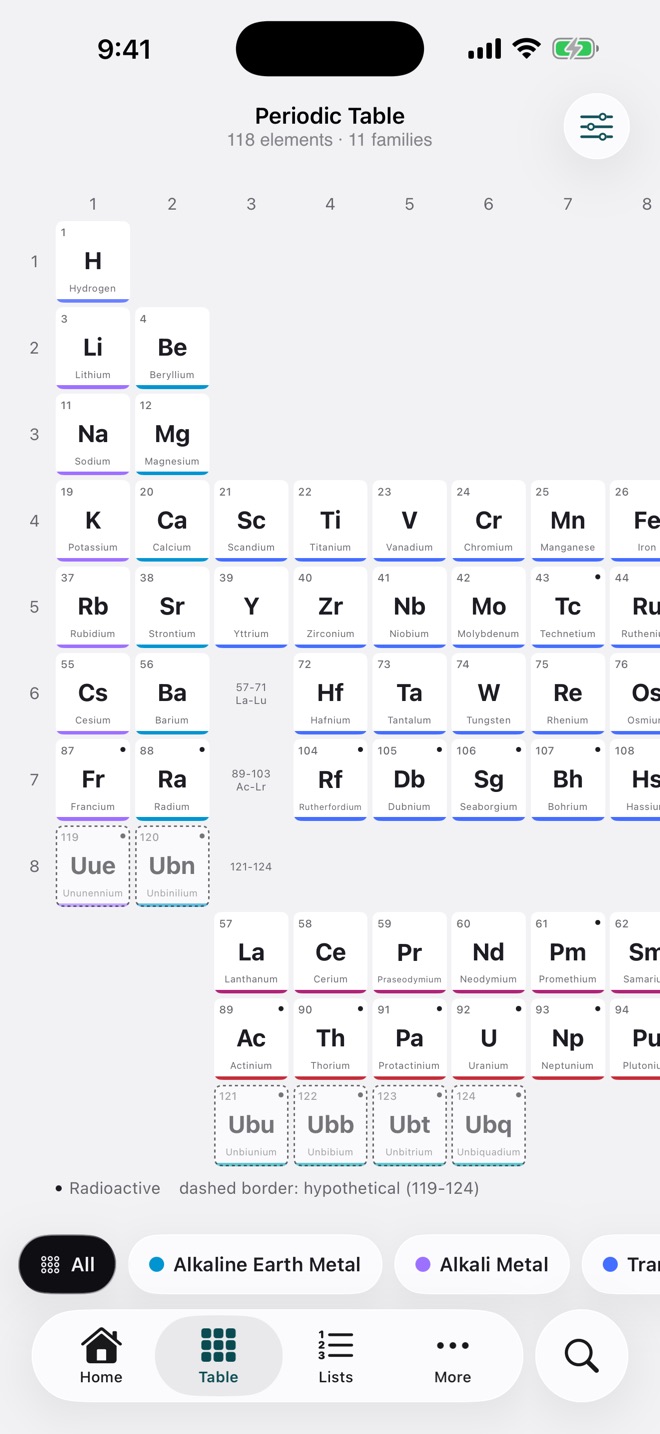Open the Scandium element tile
The image size is (660, 1434).
(251, 521)
